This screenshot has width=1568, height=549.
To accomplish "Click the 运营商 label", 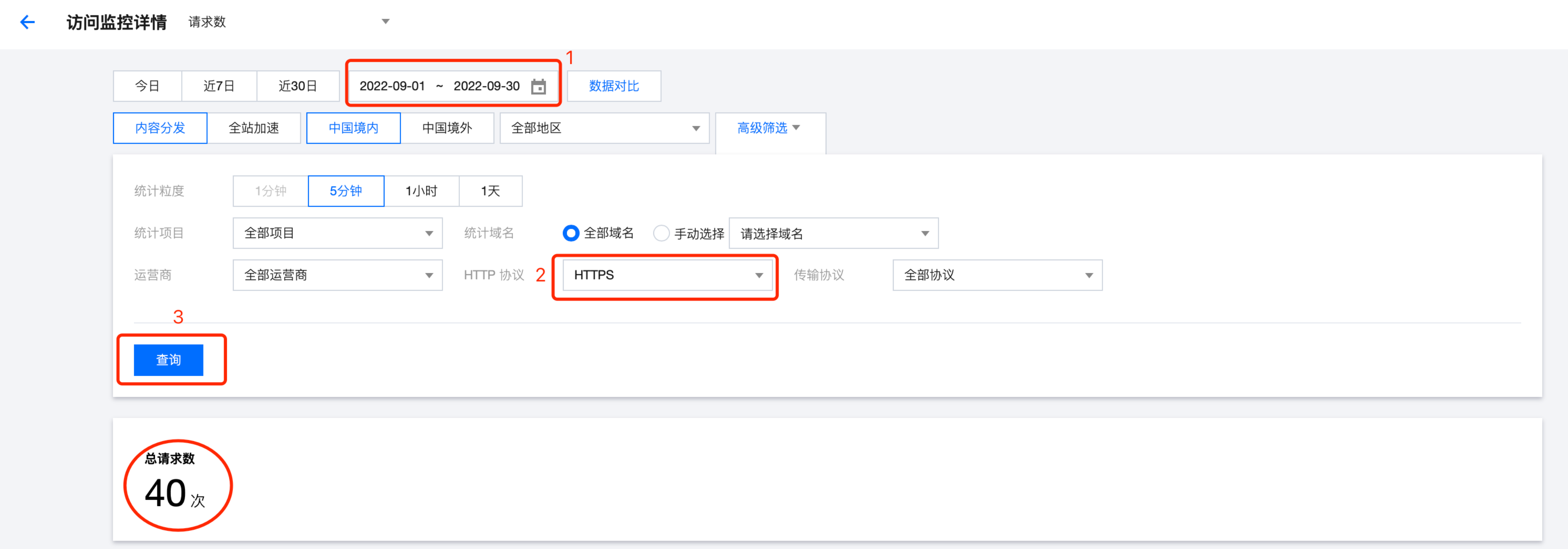I will pos(153,276).
